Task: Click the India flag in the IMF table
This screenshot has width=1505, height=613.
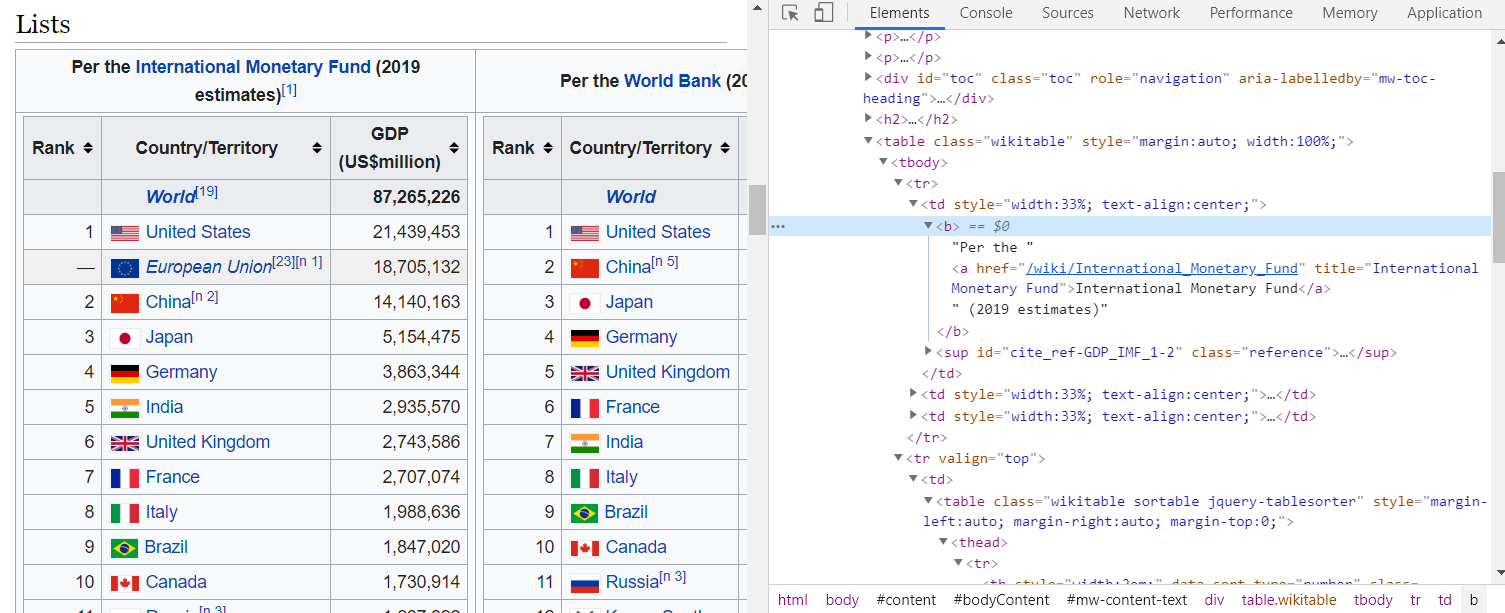Action: coord(125,408)
